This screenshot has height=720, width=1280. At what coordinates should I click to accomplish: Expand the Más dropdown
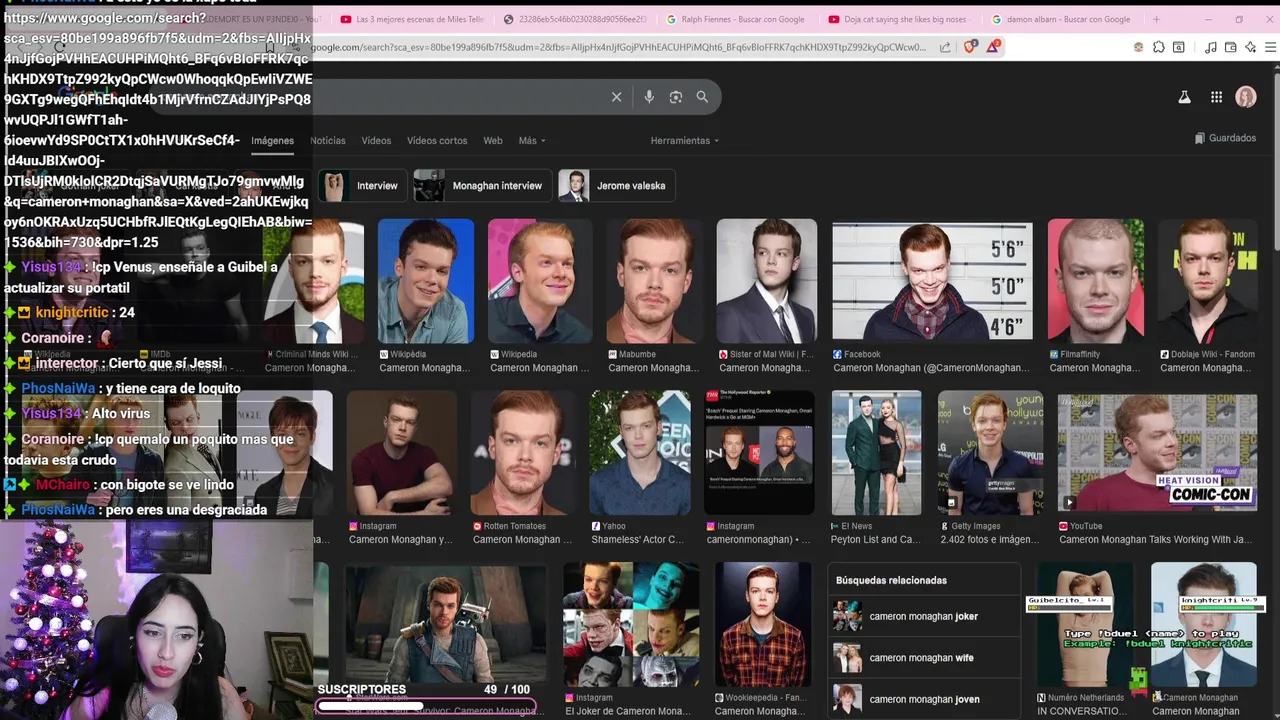pos(532,141)
